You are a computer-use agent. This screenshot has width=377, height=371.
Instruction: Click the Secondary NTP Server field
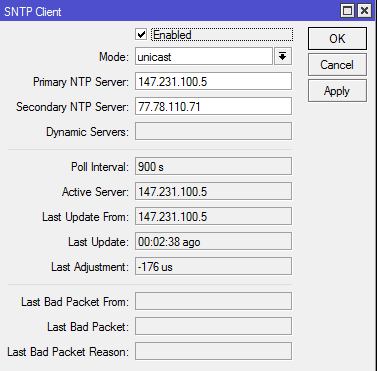click(x=213, y=106)
